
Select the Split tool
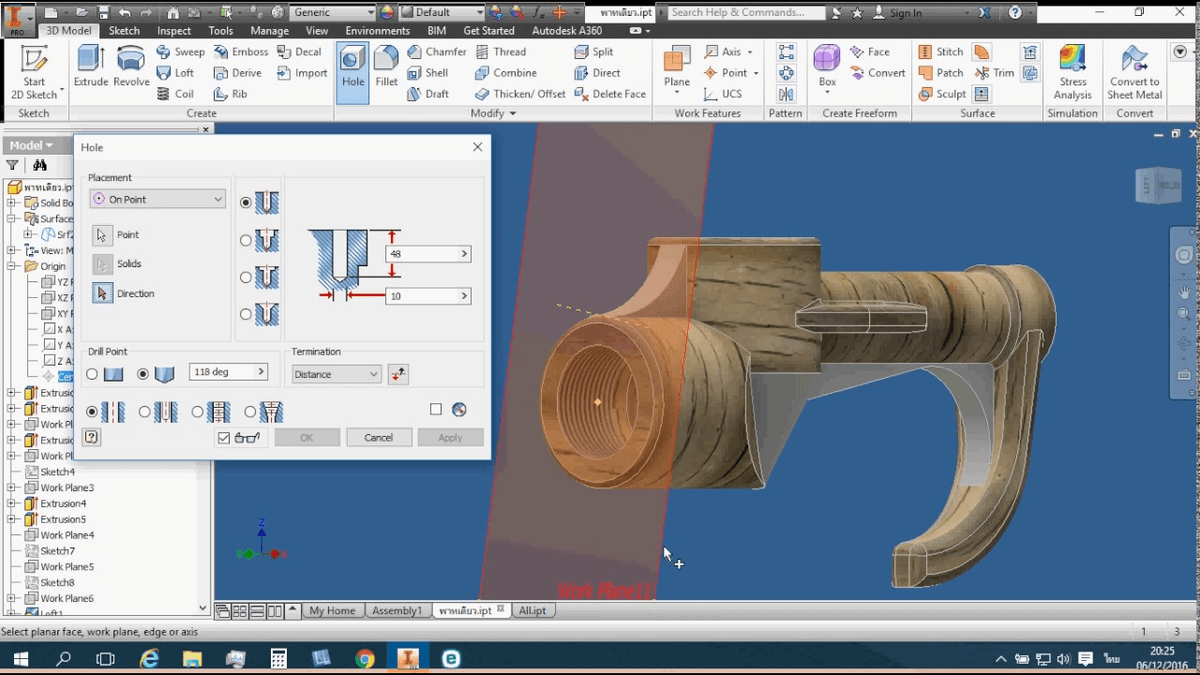pyautogui.click(x=594, y=52)
